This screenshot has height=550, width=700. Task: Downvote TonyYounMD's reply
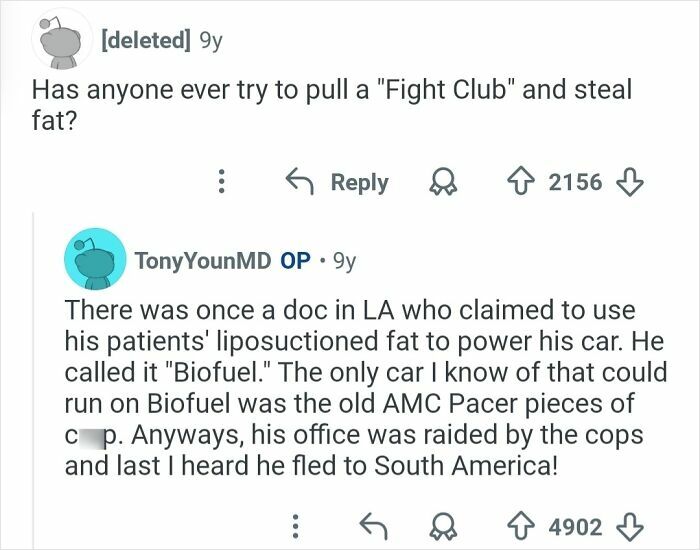point(629,525)
